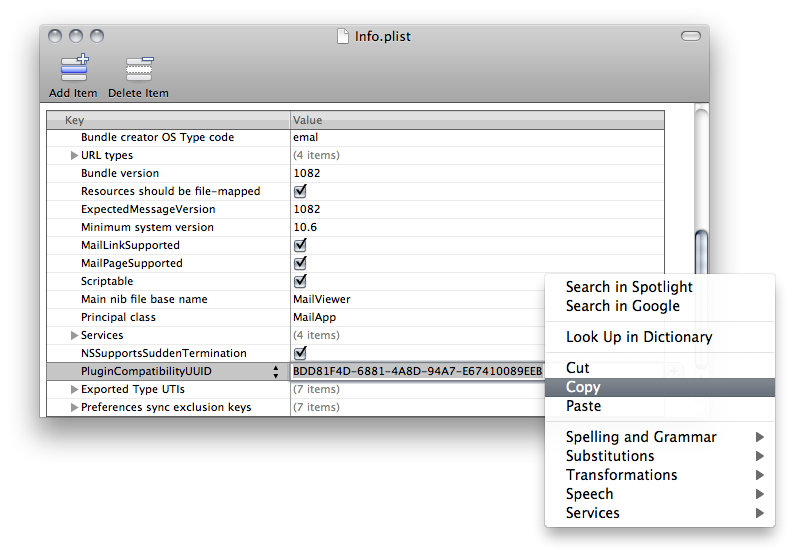
Task: Toggle the MailLinkSupported checkbox
Action: point(300,245)
